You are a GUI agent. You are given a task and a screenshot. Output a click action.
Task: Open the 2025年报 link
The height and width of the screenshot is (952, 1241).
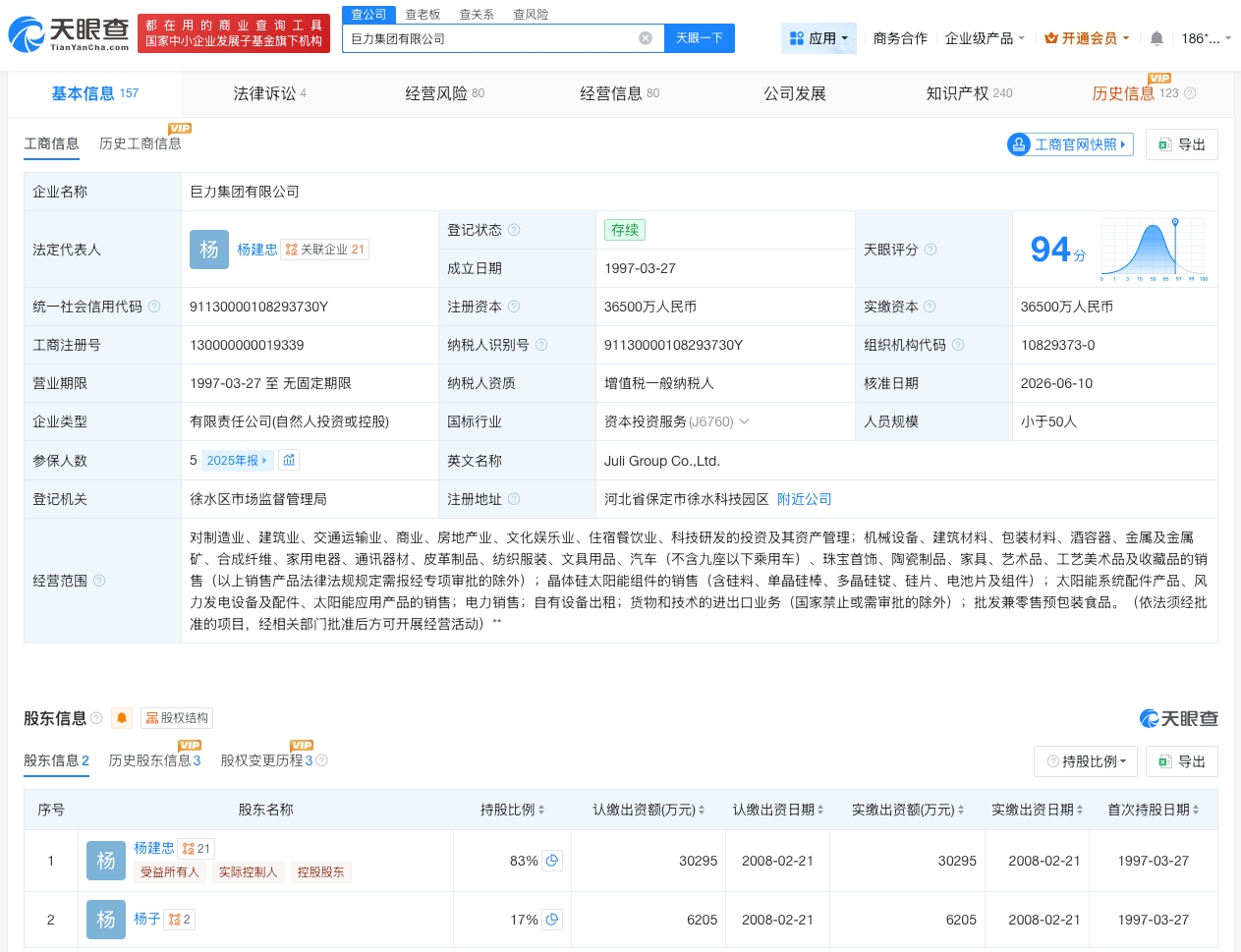236,460
